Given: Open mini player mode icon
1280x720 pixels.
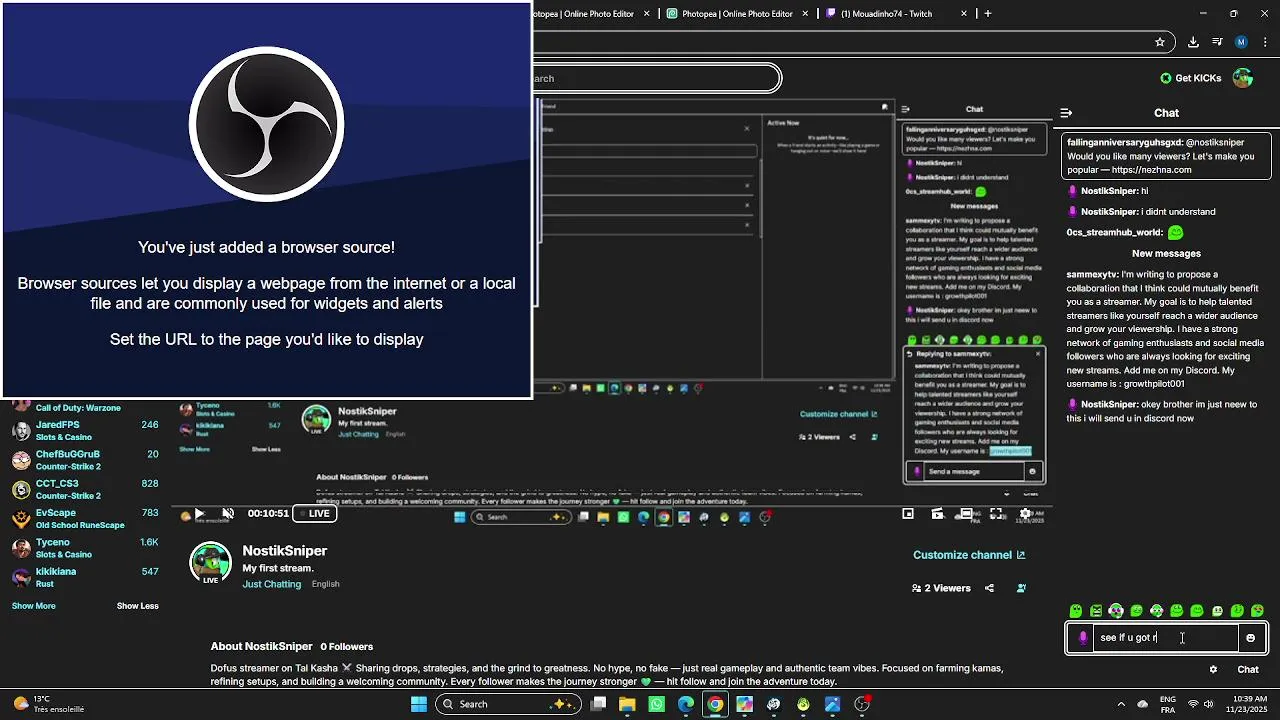Looking at the screenshot, I should click(x=908, y=514).
